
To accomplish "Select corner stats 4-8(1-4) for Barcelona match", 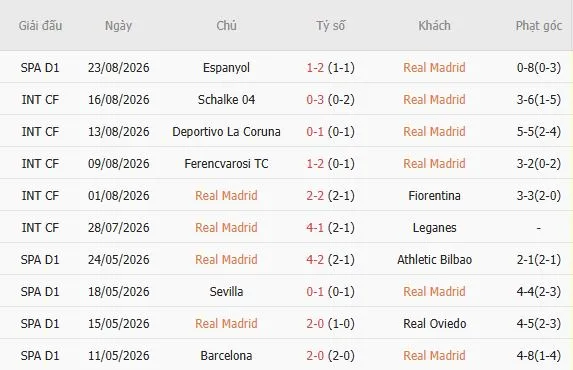I will (x=539, y=355).
